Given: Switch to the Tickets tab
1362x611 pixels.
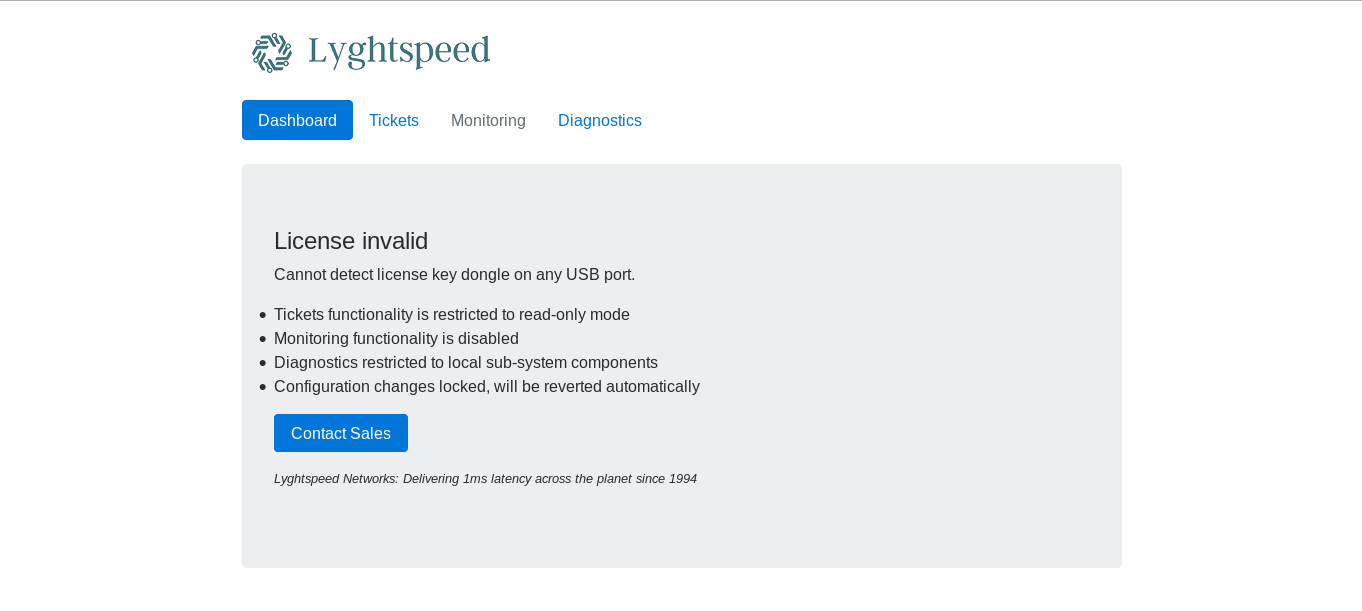Looking at the screenshot, I should click(394, 120).
